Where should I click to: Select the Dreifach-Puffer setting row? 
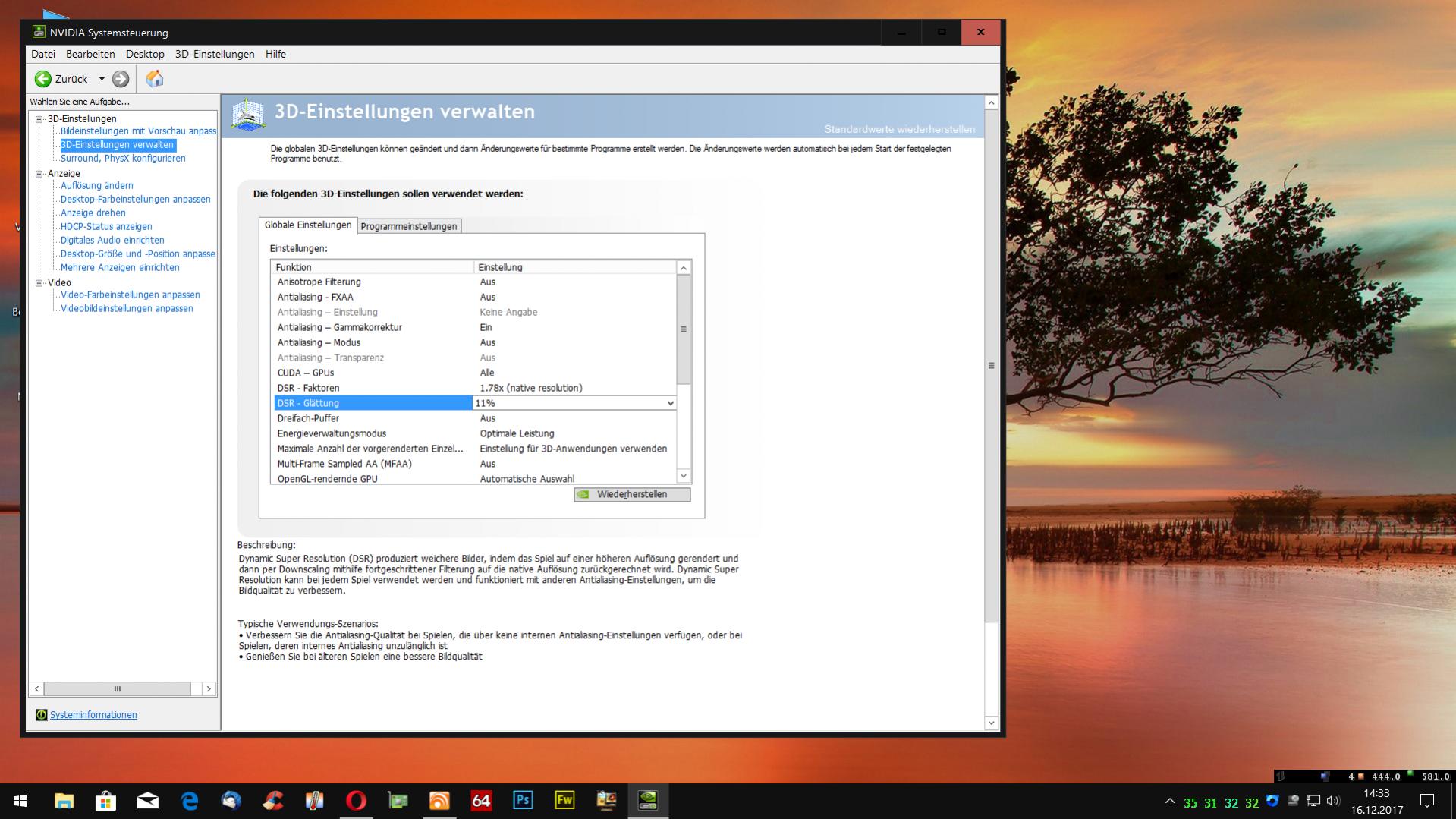pos(473,419)
